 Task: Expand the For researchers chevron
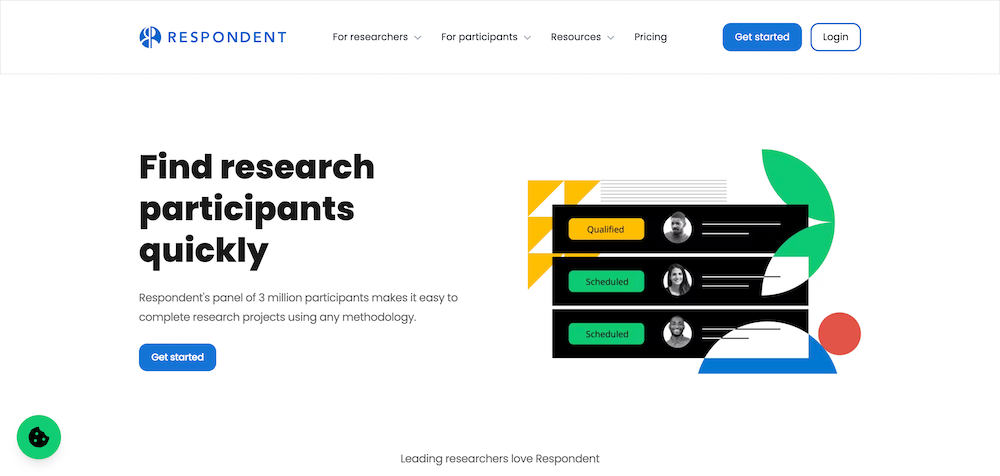(418, 38)
